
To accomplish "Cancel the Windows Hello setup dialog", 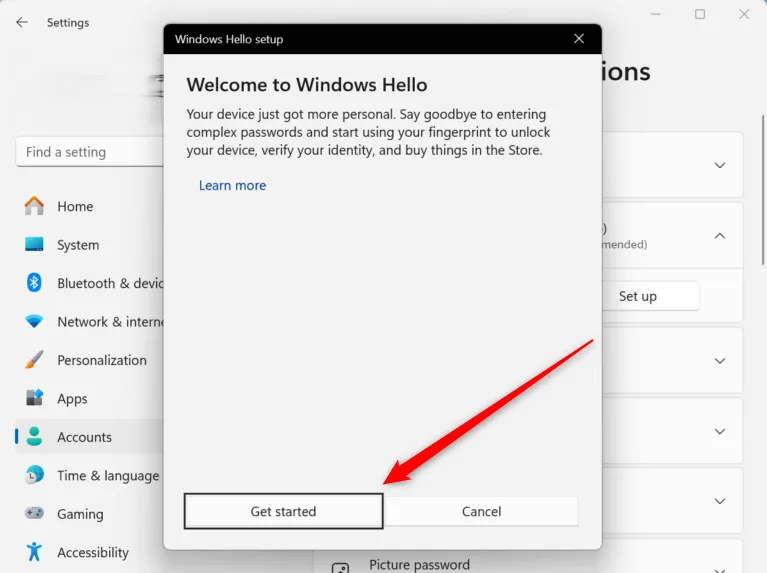I will point(481,511).
